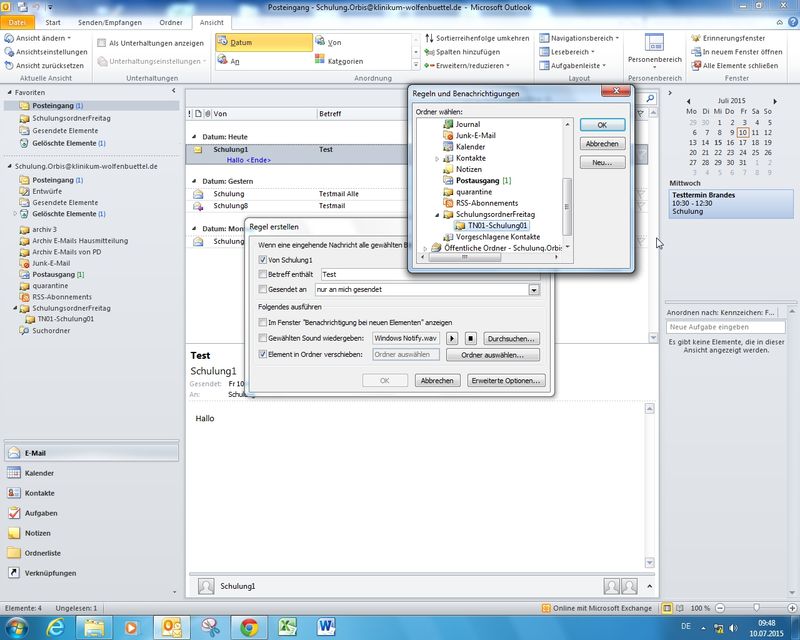Open the Gesendet an dropdown
The height and width of the screenshot is (640, 800).
coord(534,289)
